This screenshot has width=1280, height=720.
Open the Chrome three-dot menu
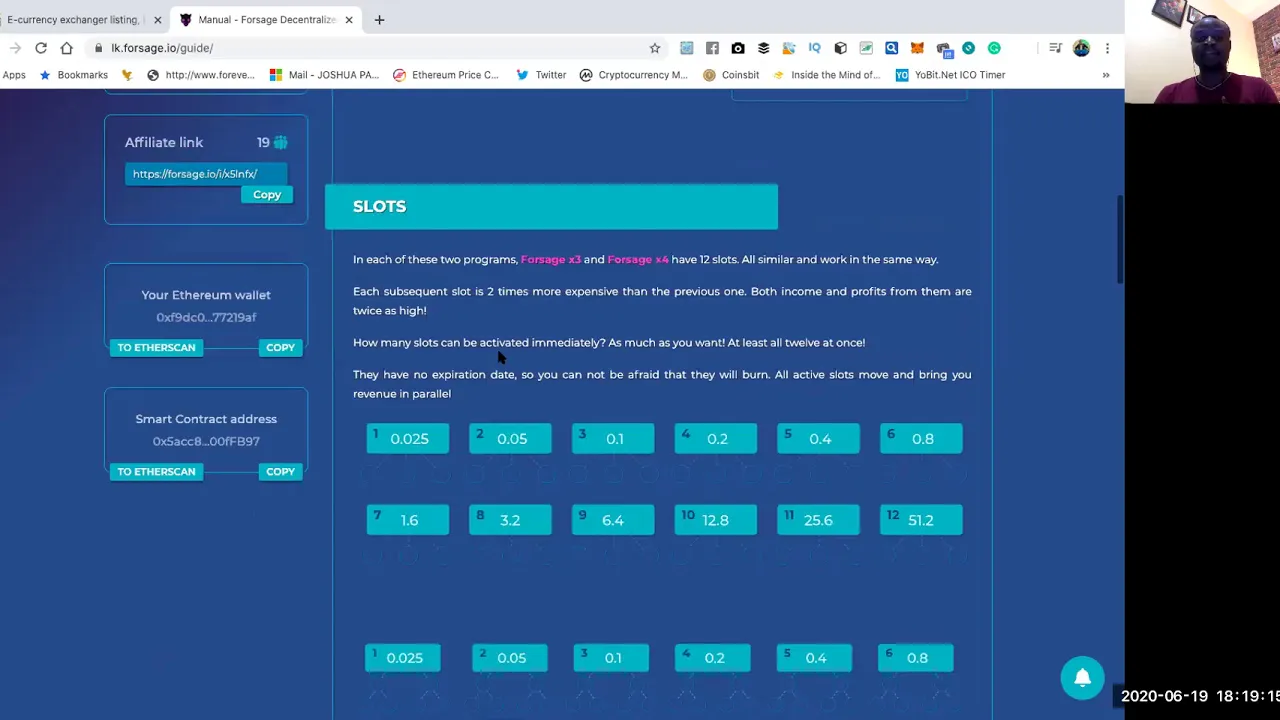(x=1107, y=48)
